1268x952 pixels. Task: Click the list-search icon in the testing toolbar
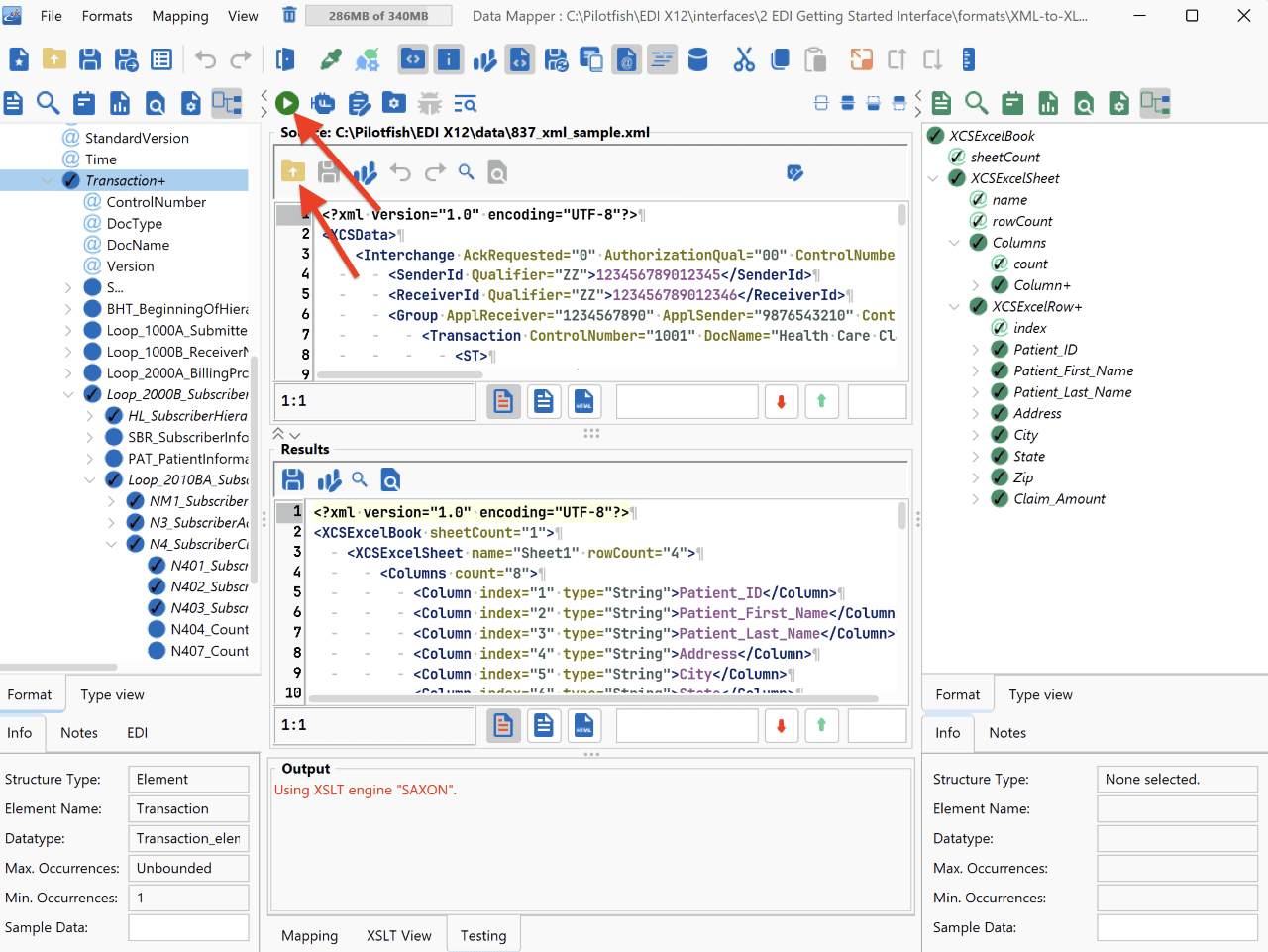pyautogui.click(x=466, y=103)
